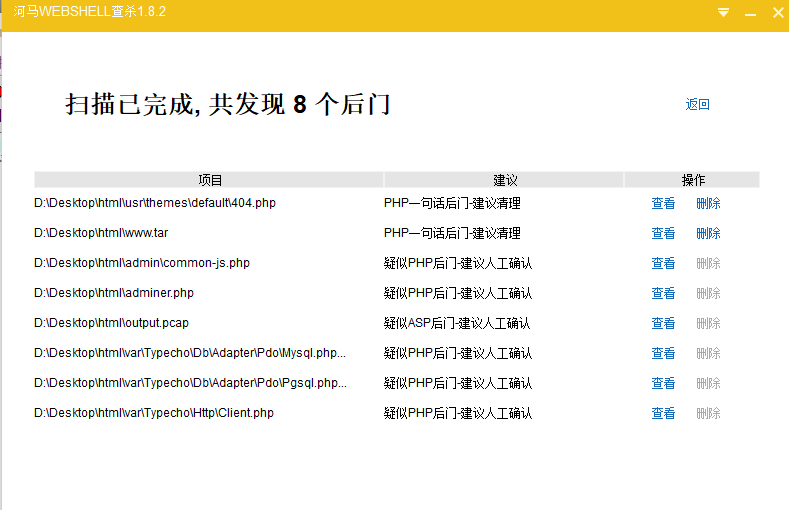Select the output.pcap file path row
Viewport: 789px width, 510px height.
[111, 323]
